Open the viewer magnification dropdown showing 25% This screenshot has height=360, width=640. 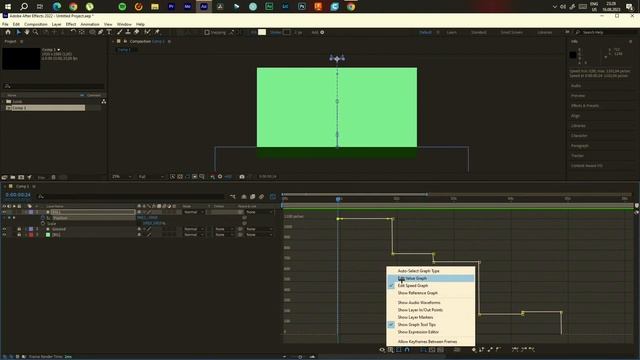[x=122, y=176]
